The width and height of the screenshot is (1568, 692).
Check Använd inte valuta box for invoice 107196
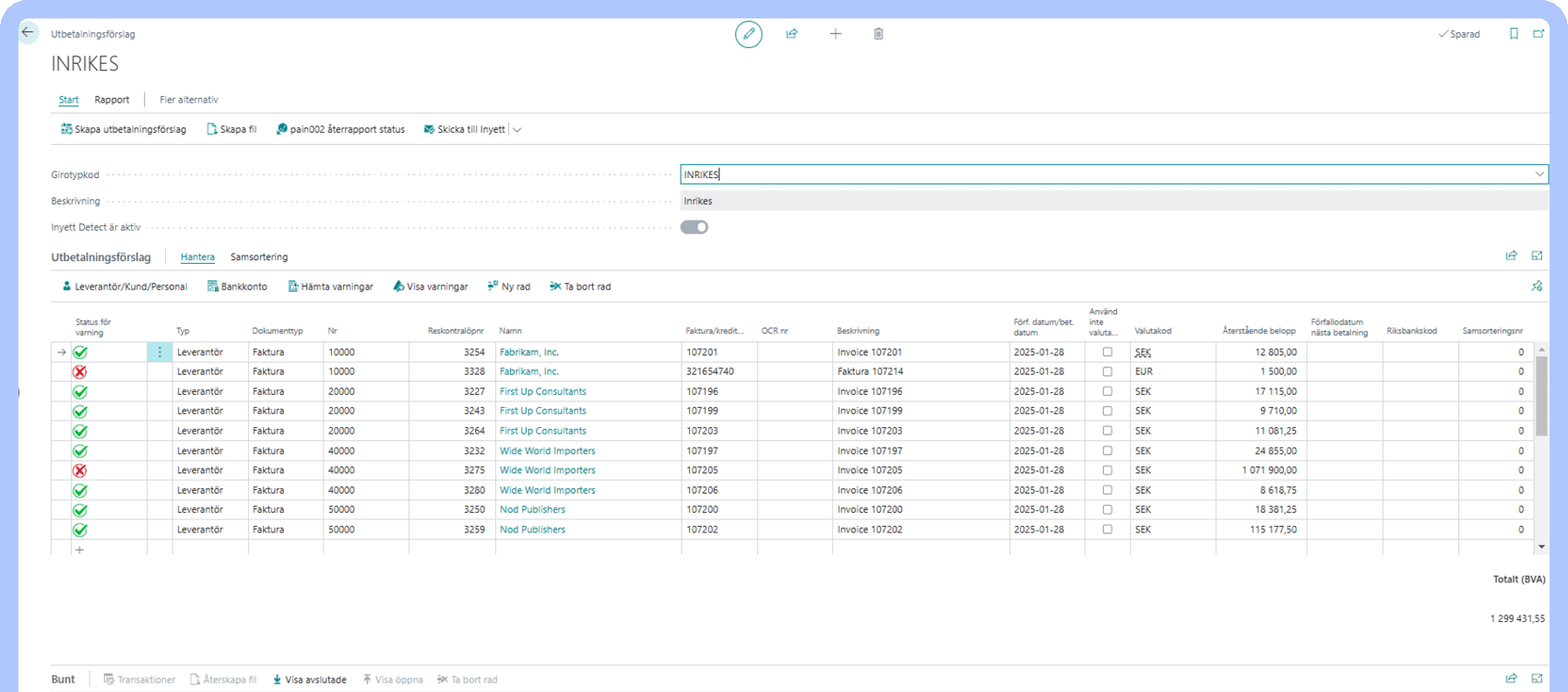[x=1108, y=392]
